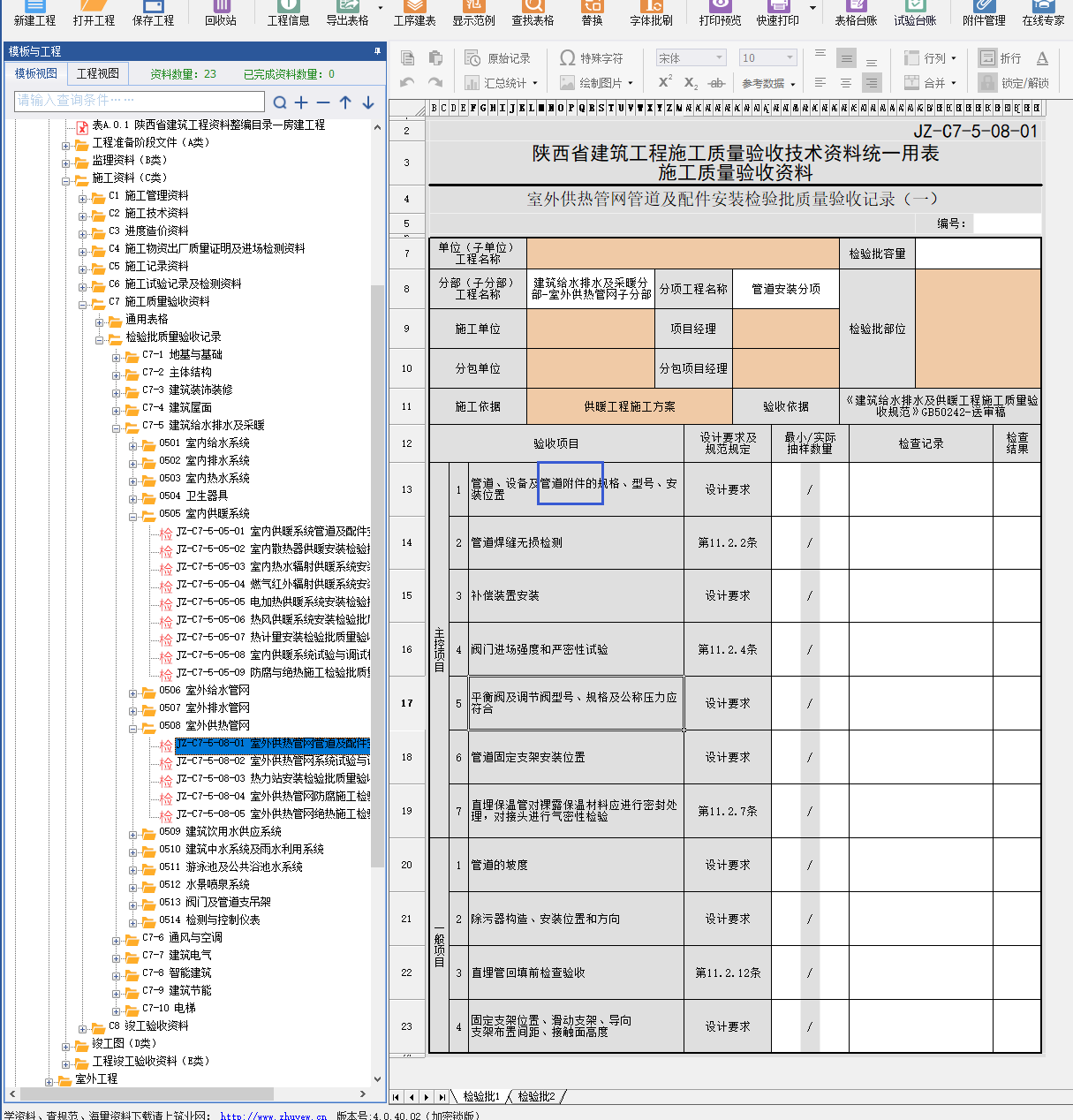Select tree item JZ-C7-5-05-01 室内供暖系统管道及配件
This screenshot has width=1073, height=1120.
point(273,531)
